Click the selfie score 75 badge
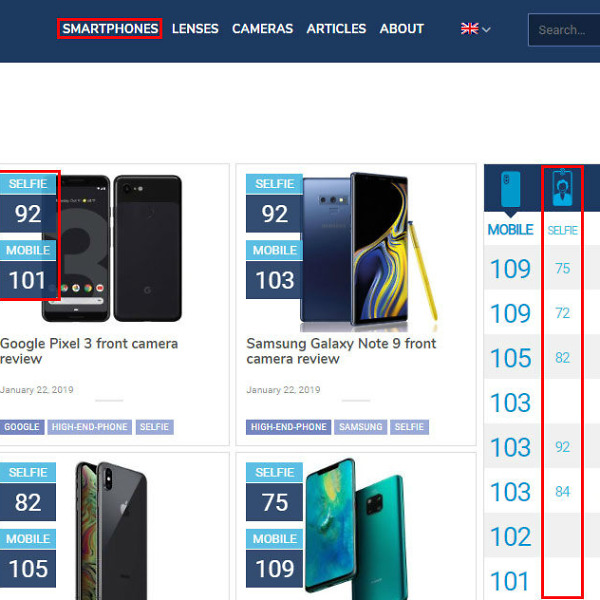The width and height of the screenshot is (600, 600). 275,502
